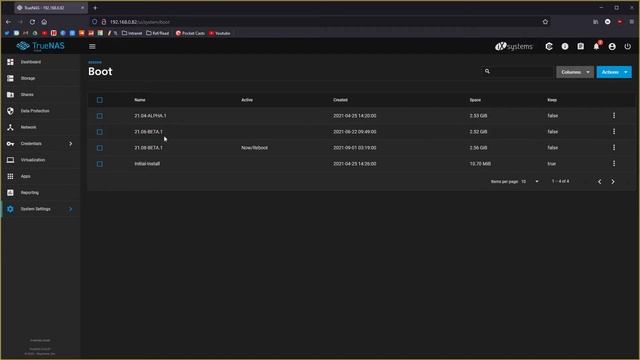
Task: Click the Dashboard icon in the sidebar
Action: click(10, 62)
